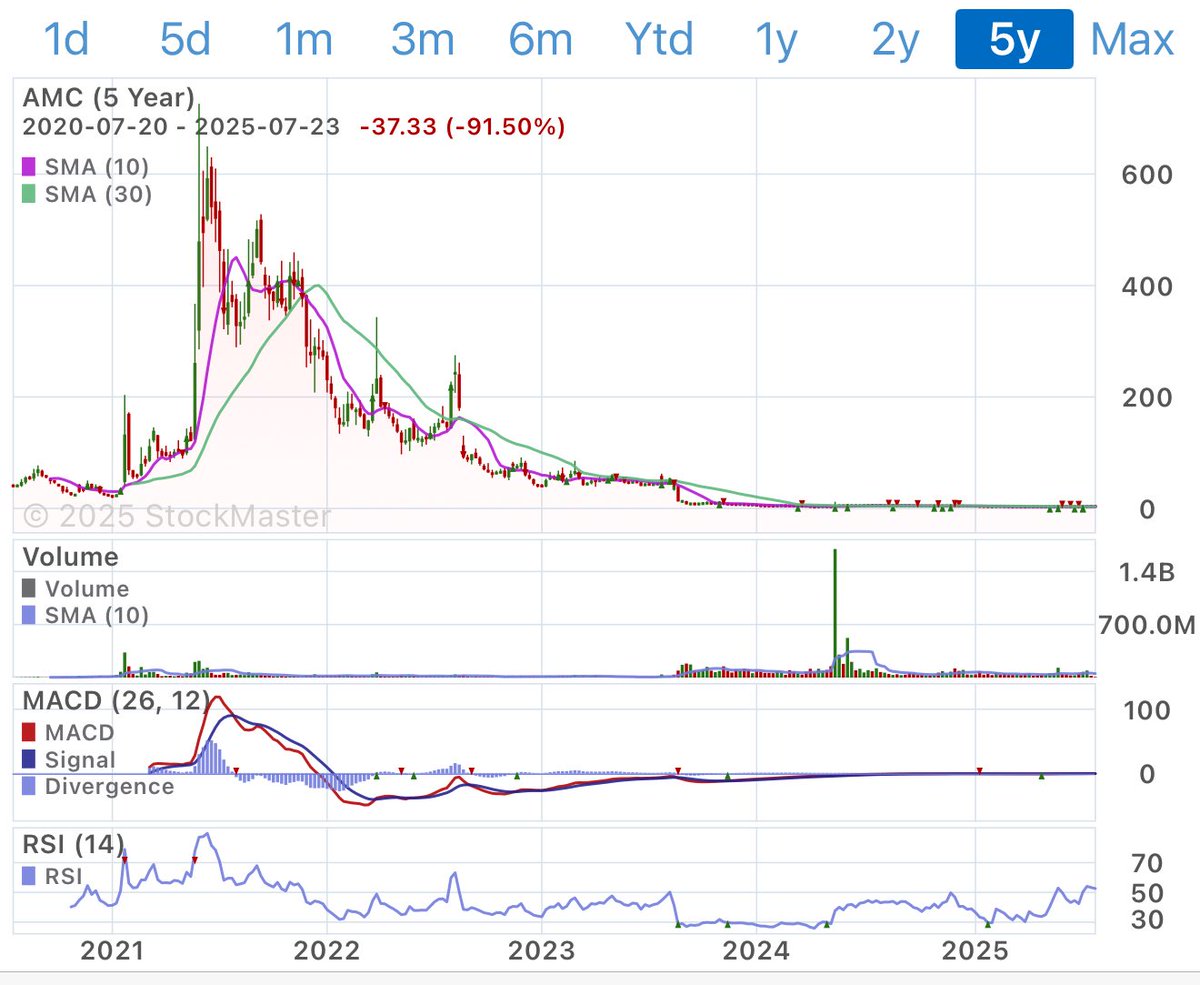Switch to the 1m range tab

coord(304,40)
